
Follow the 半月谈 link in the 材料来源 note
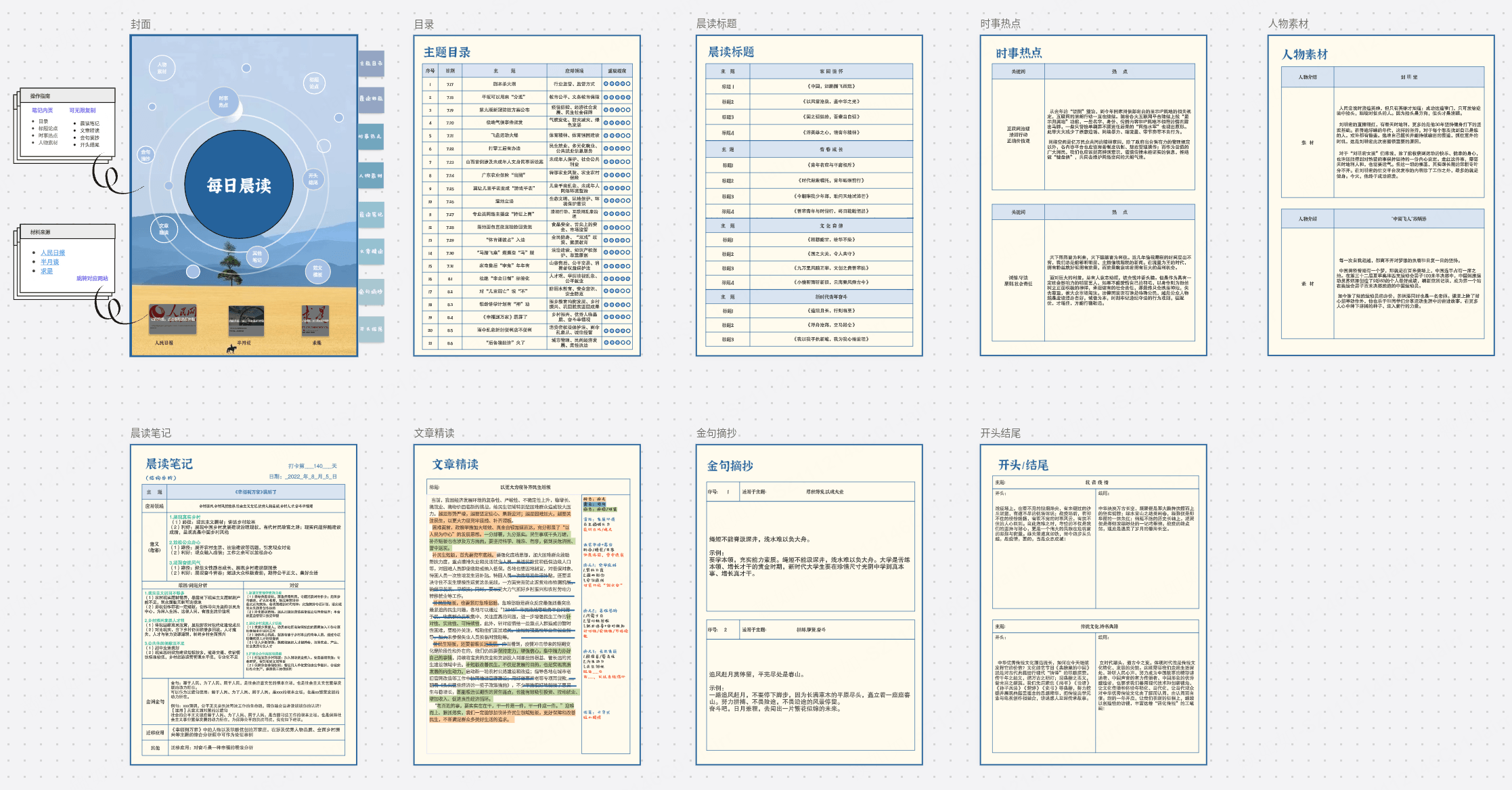pos(49,262)
